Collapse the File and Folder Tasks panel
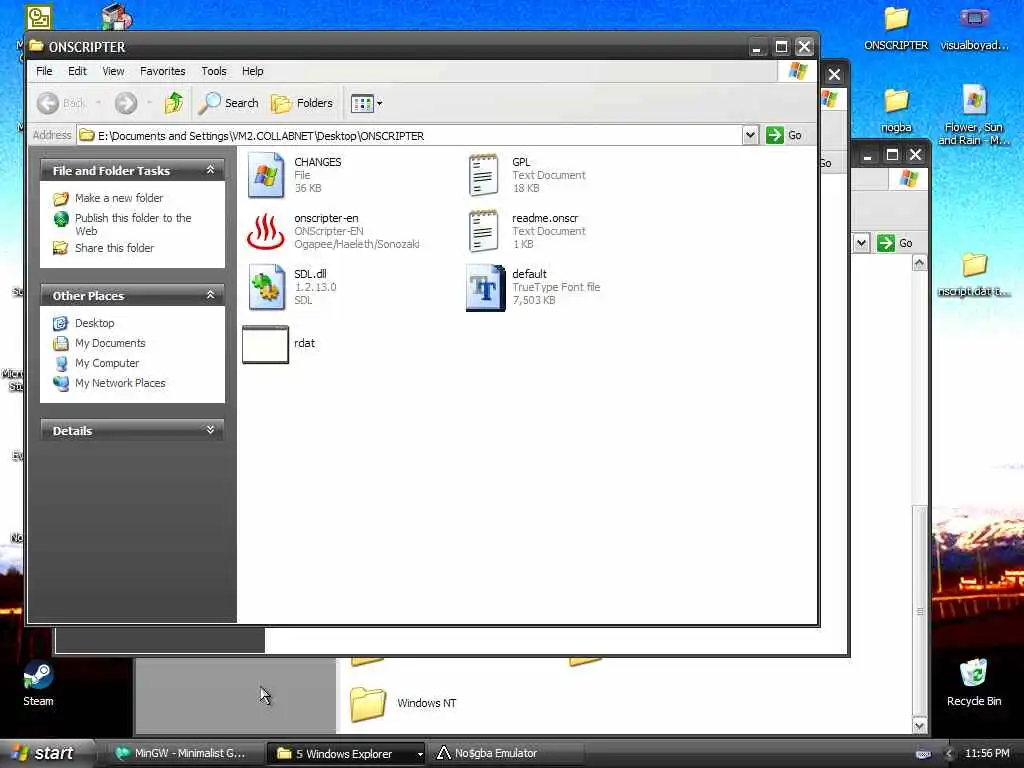 [210, 170]
